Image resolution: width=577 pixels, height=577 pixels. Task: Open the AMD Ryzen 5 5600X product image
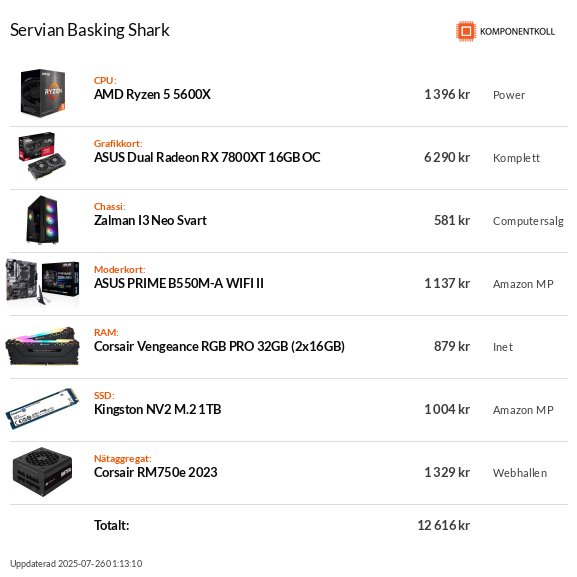[x=43, y=93]
